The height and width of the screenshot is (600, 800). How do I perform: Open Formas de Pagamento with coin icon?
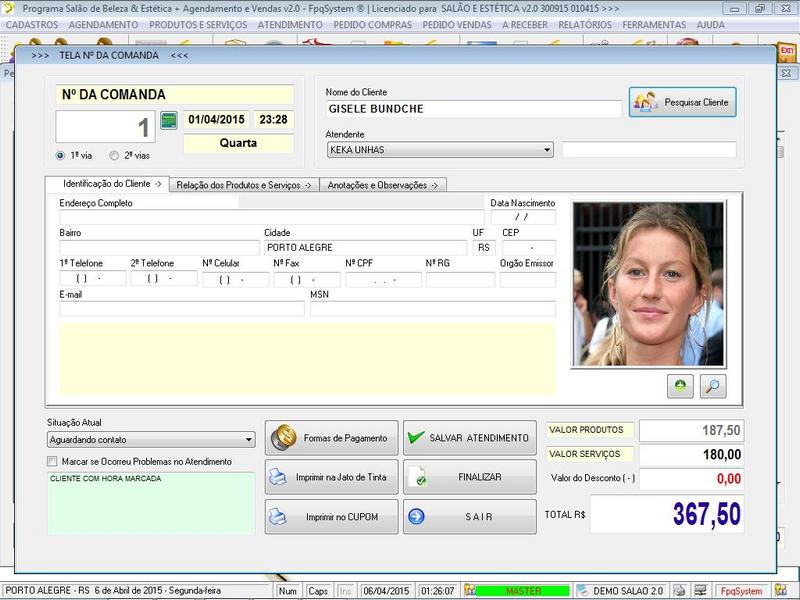pyautogui.click(x=331, y=438)
